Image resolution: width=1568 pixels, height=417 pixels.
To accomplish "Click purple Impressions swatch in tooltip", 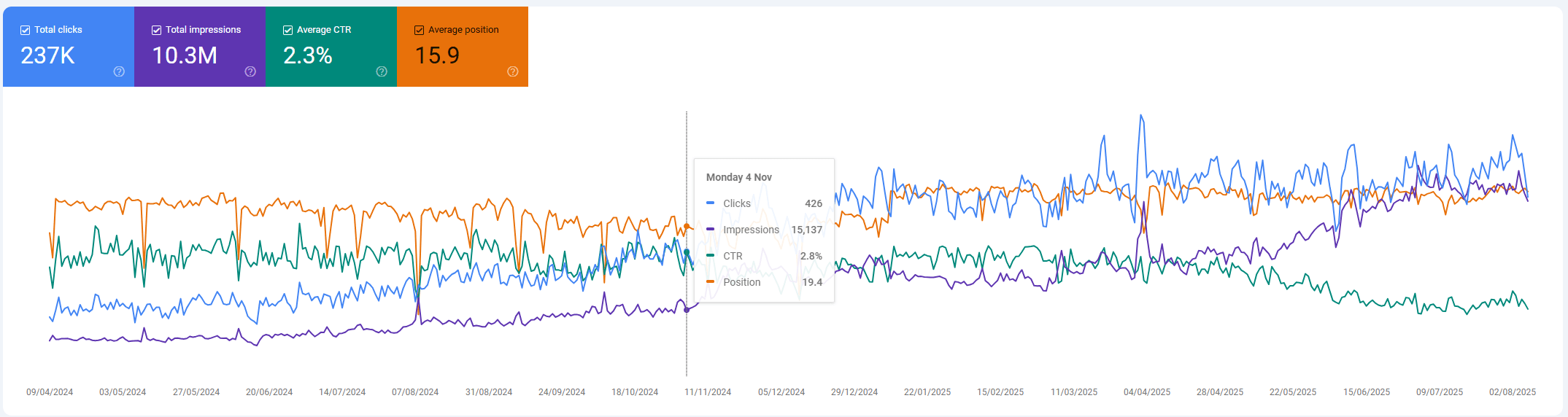I will 711,230.
